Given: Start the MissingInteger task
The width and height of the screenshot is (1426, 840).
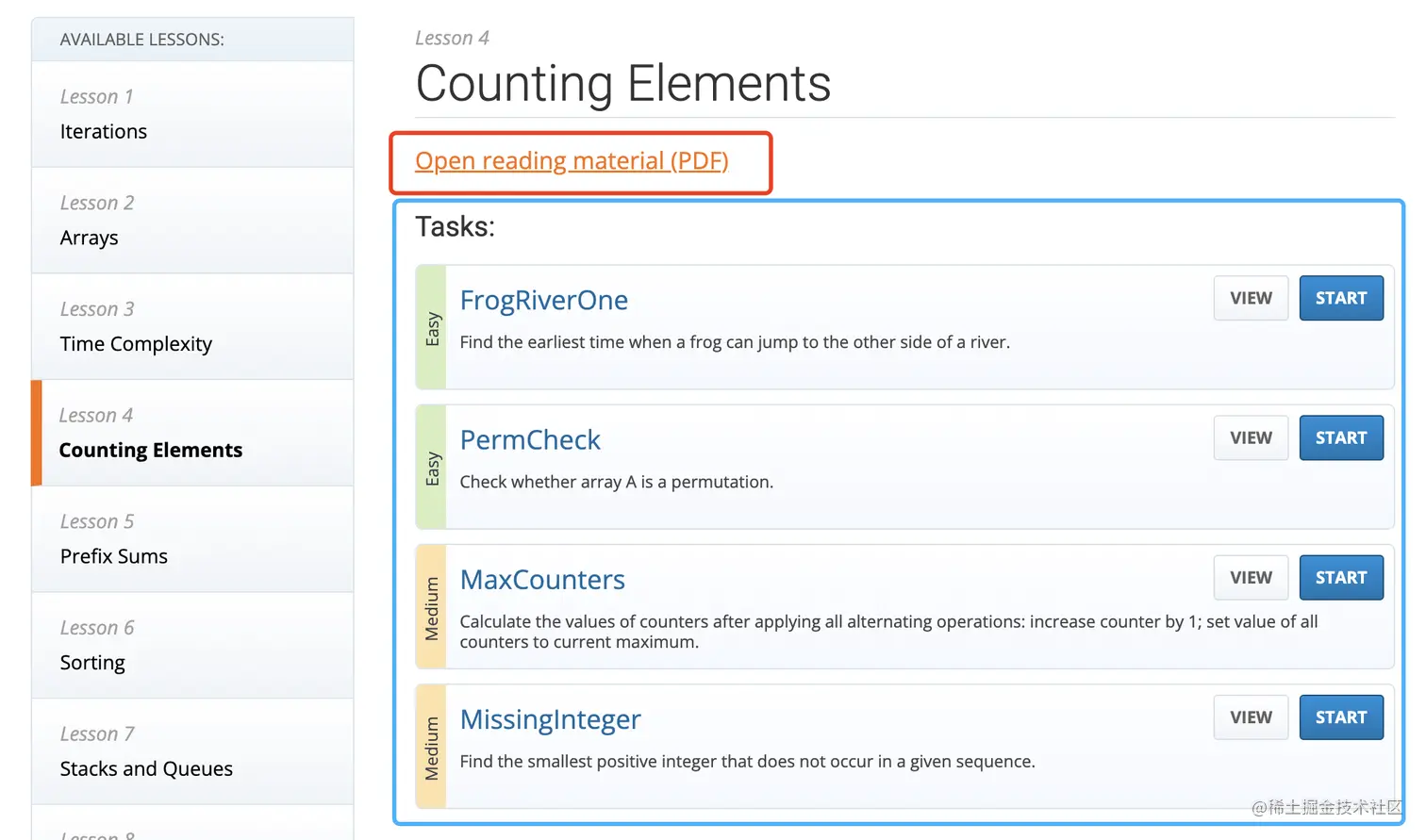Looking at the screenshot, I should point(1341,717).
